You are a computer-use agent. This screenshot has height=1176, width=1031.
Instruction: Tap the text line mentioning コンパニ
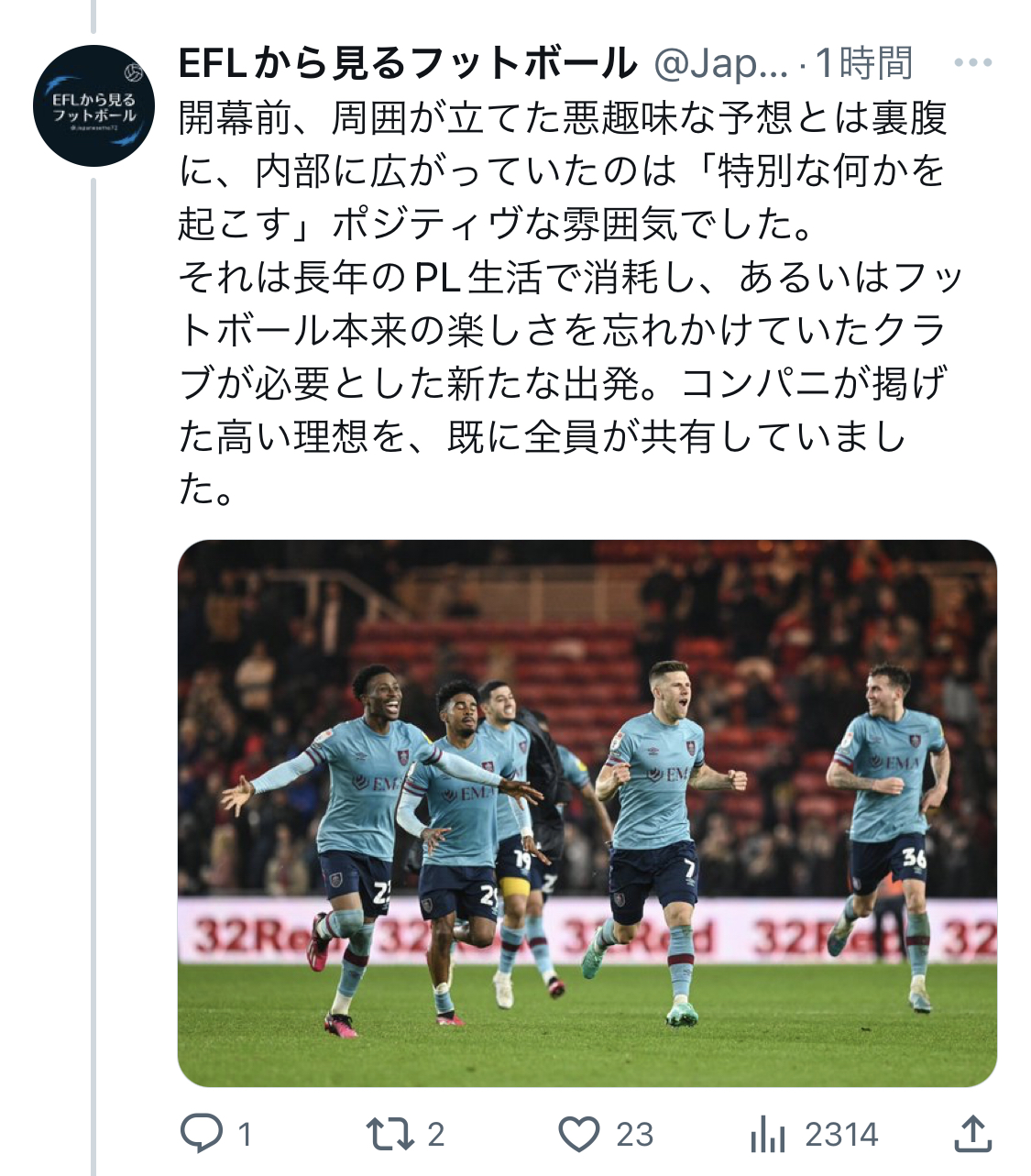(x=562, y=383)
